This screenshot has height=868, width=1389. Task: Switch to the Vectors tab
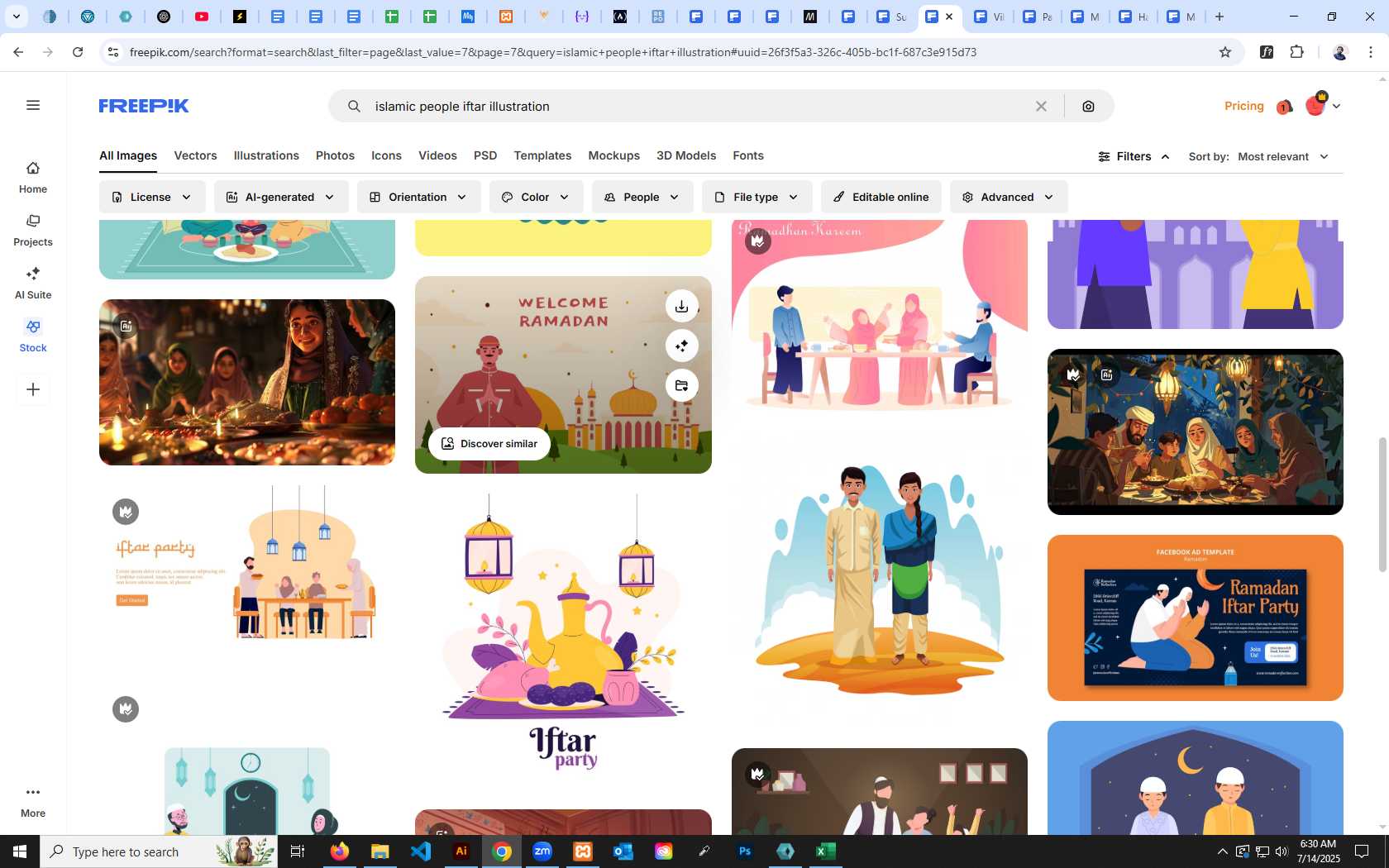pyautogui.click(x=195, y=155)
